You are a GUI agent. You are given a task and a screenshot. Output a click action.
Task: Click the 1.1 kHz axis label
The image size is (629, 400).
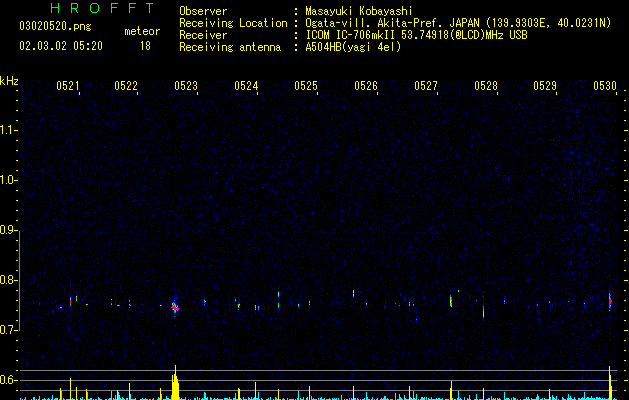9,130
